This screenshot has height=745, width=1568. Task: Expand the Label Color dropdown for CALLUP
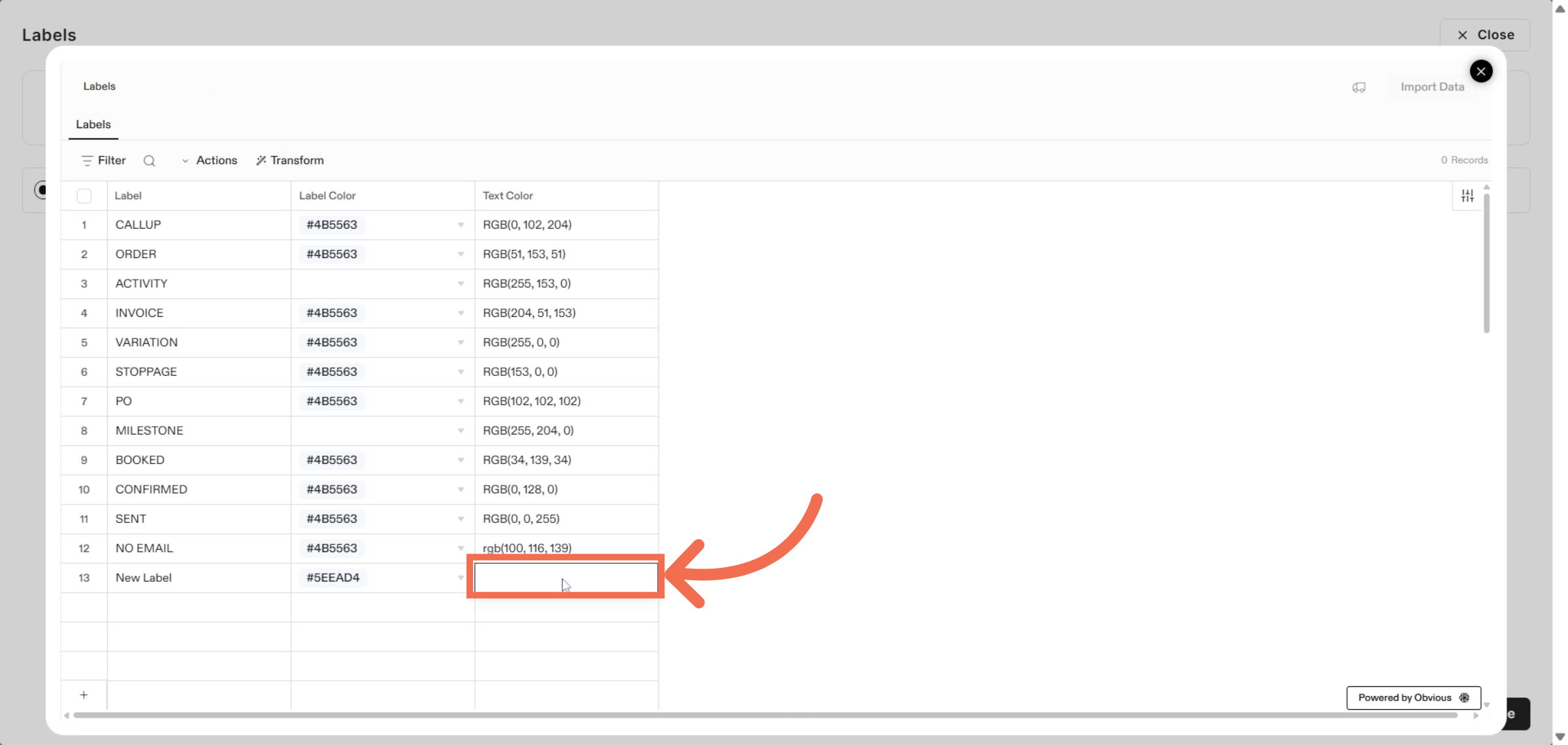[x=460, y=225]
